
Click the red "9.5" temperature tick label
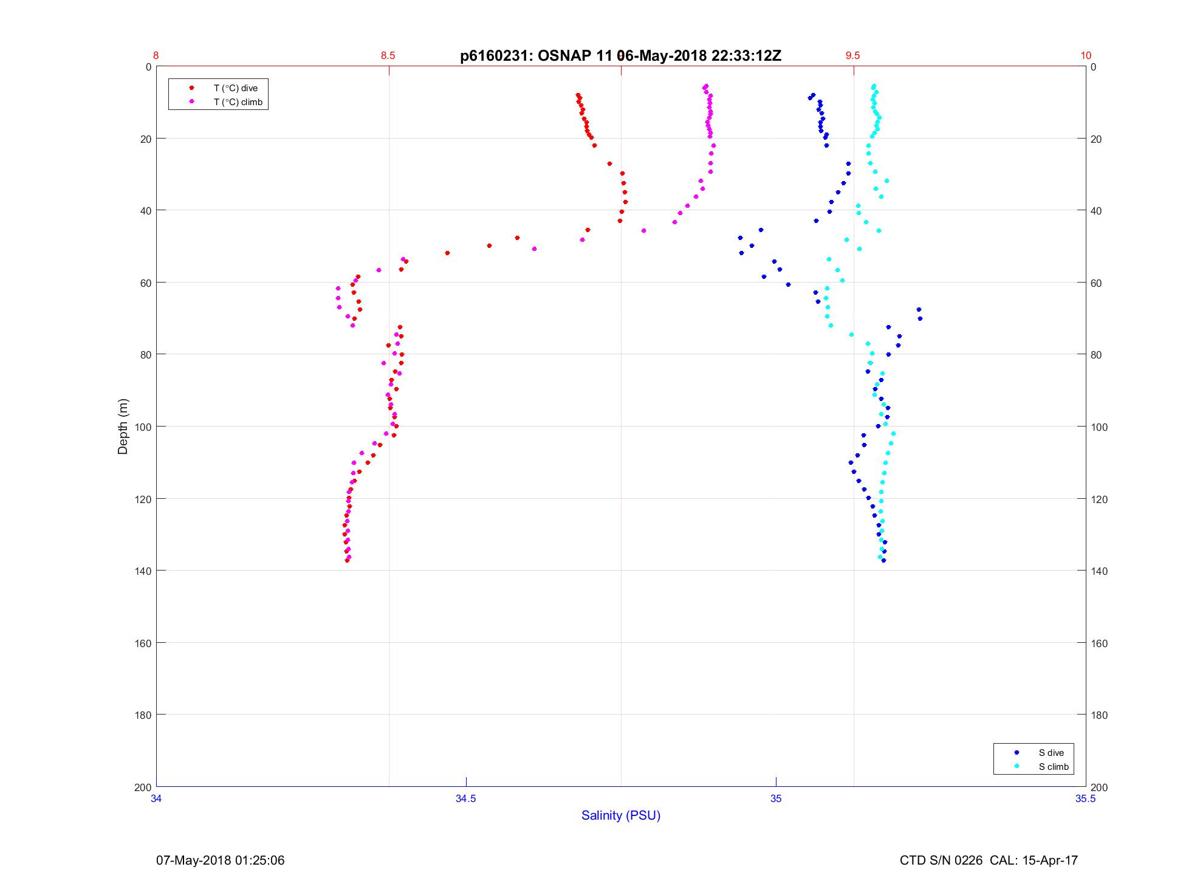tap(853, 56)
